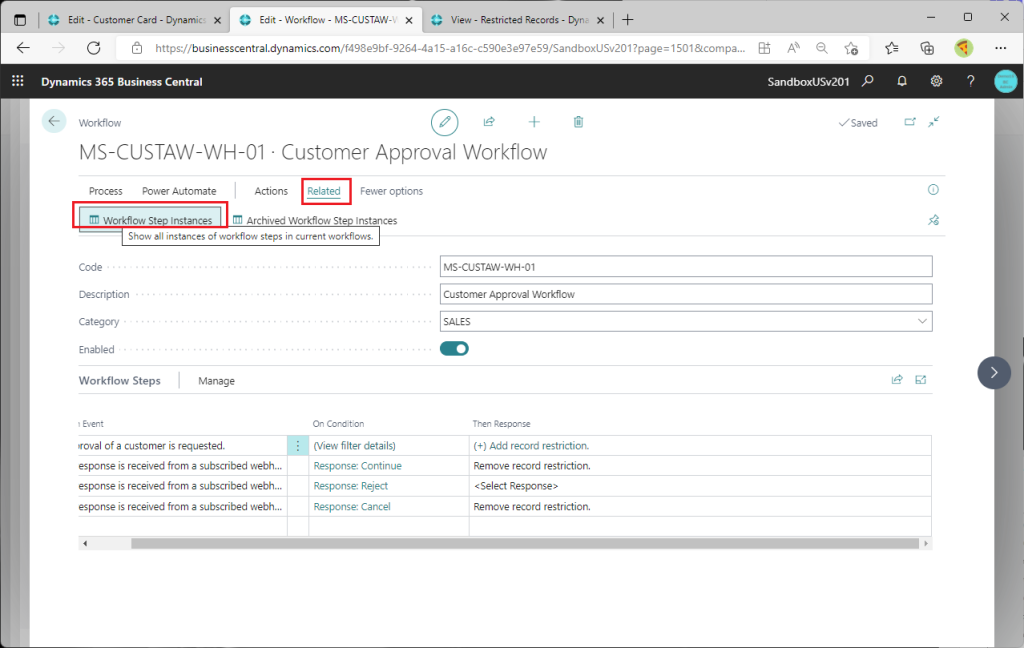Open (View filter details) link
The image size is (1024, 648).
pos(355,446)
